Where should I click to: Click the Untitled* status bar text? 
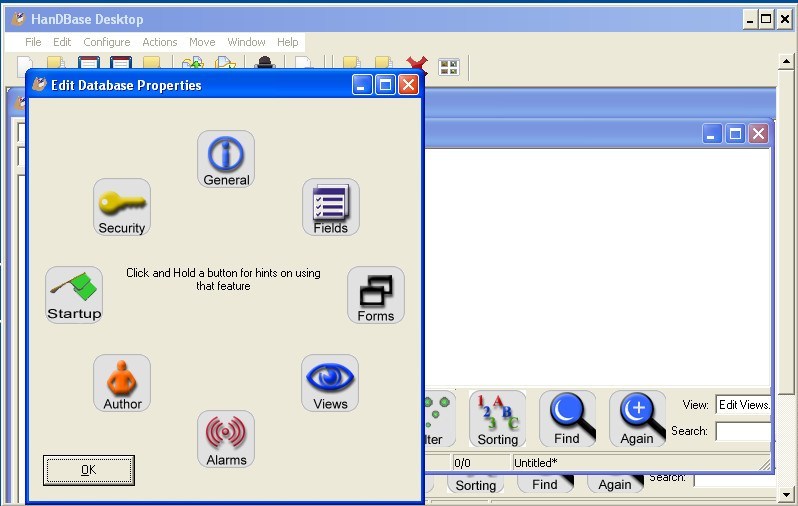click(536, 463)
